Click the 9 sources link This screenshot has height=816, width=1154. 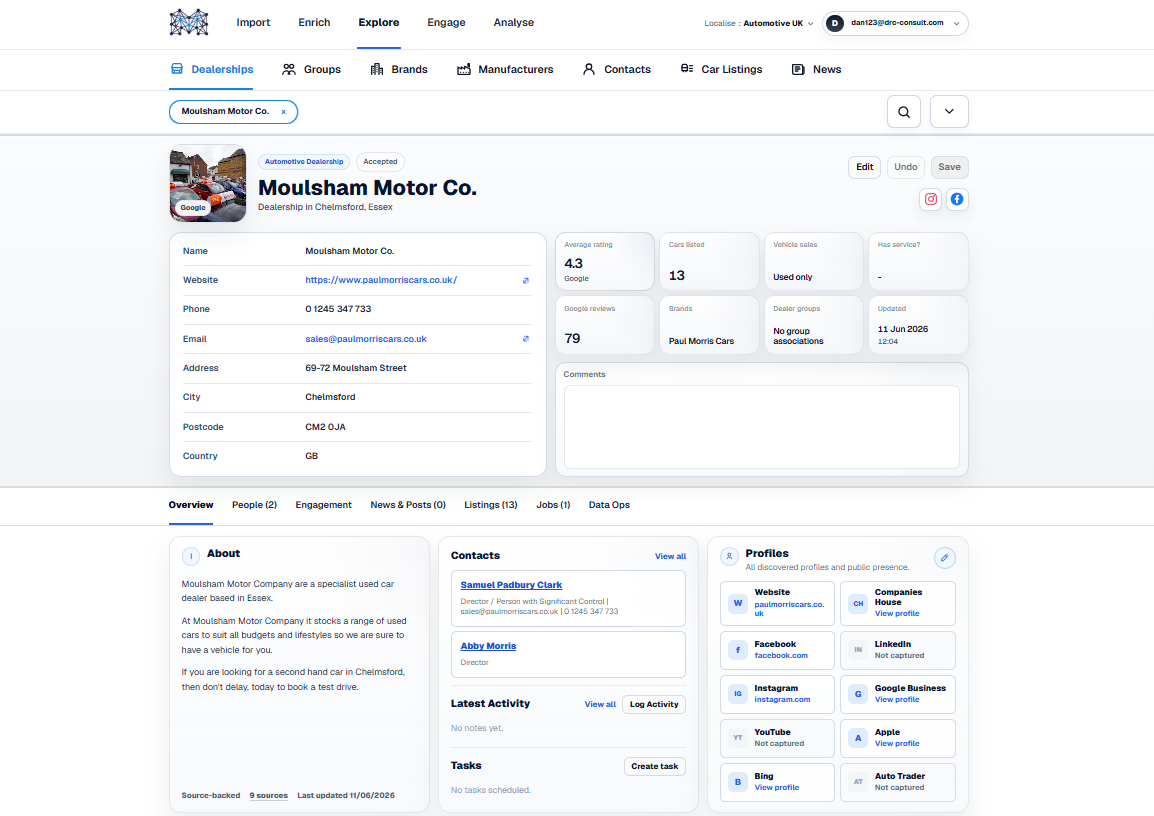click(269, 795)
